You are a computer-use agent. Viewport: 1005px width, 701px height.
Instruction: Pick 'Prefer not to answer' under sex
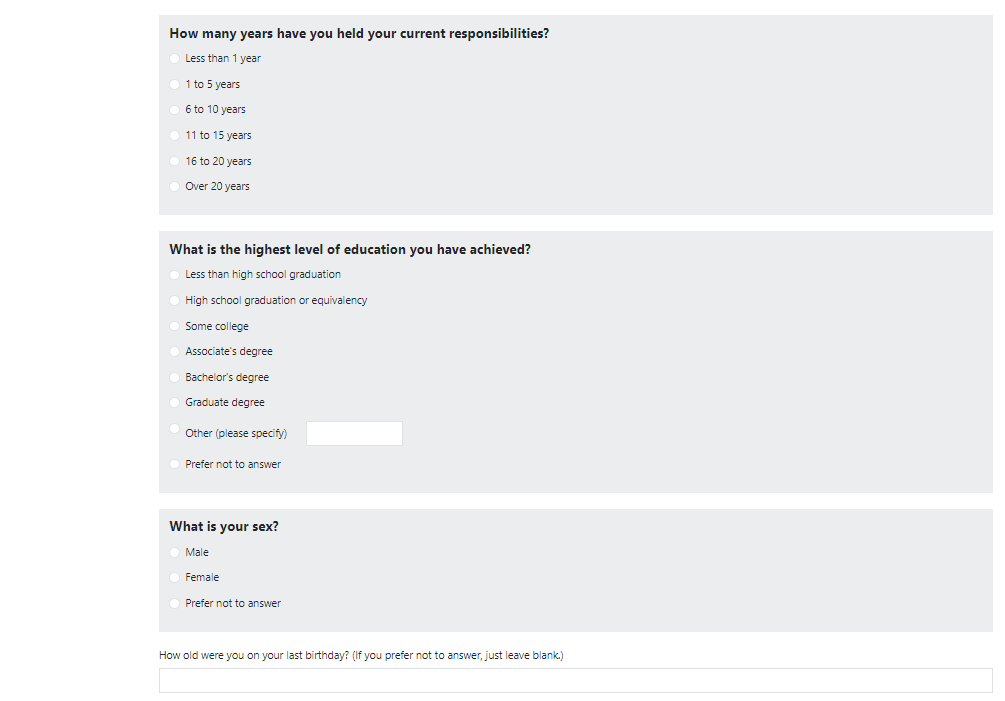175,604
